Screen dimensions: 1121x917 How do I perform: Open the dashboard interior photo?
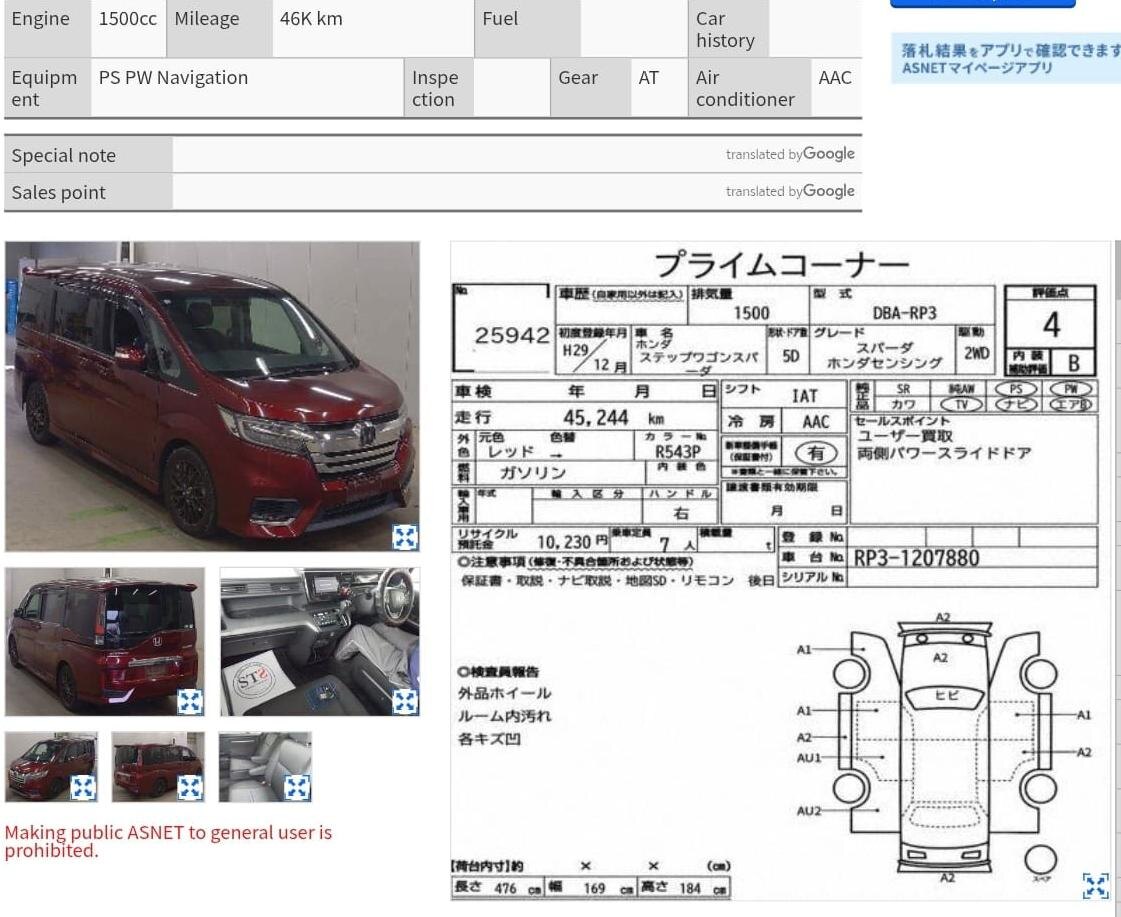[x=320, y=642]
